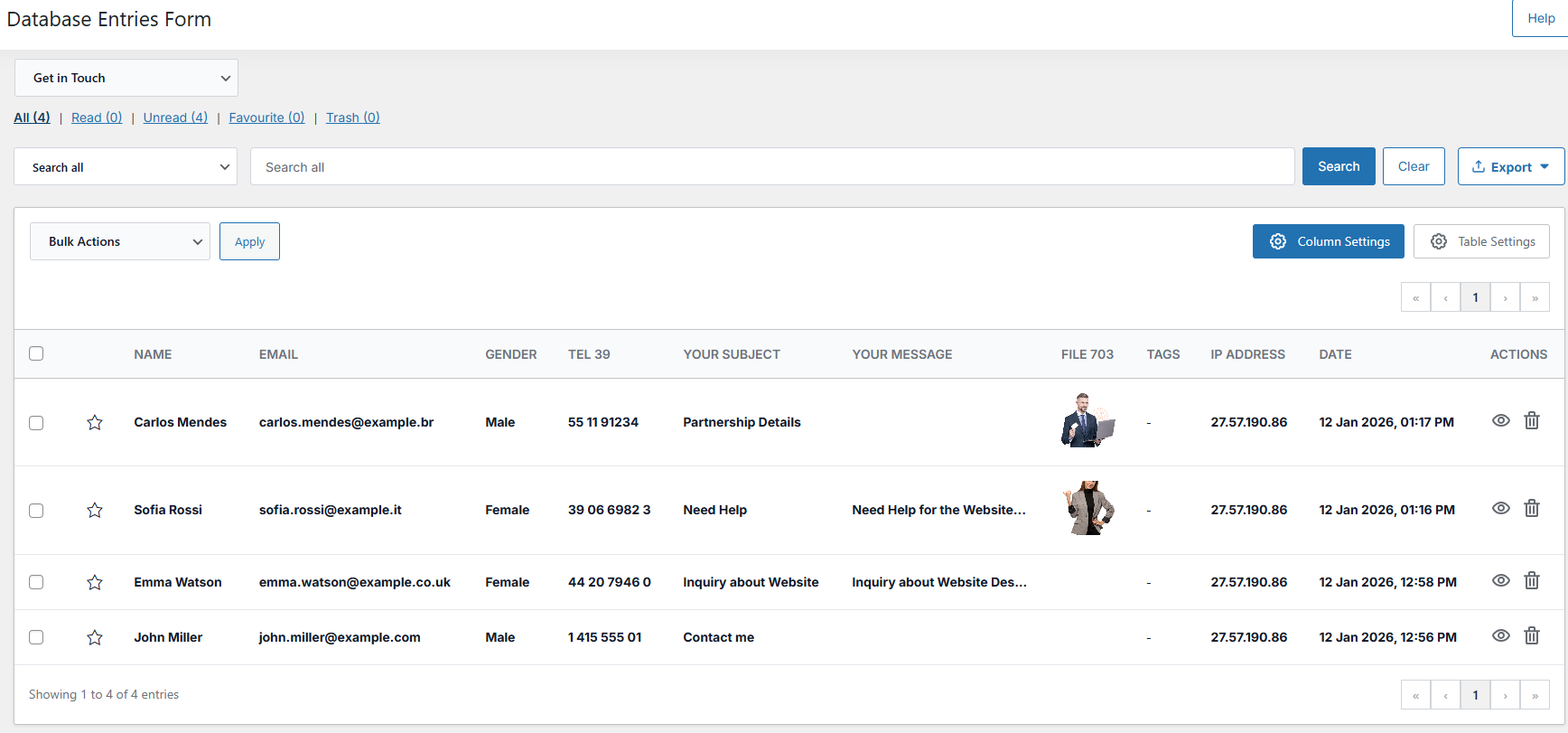Check the Sofia Rossi row checkbox

click(36, 511)
